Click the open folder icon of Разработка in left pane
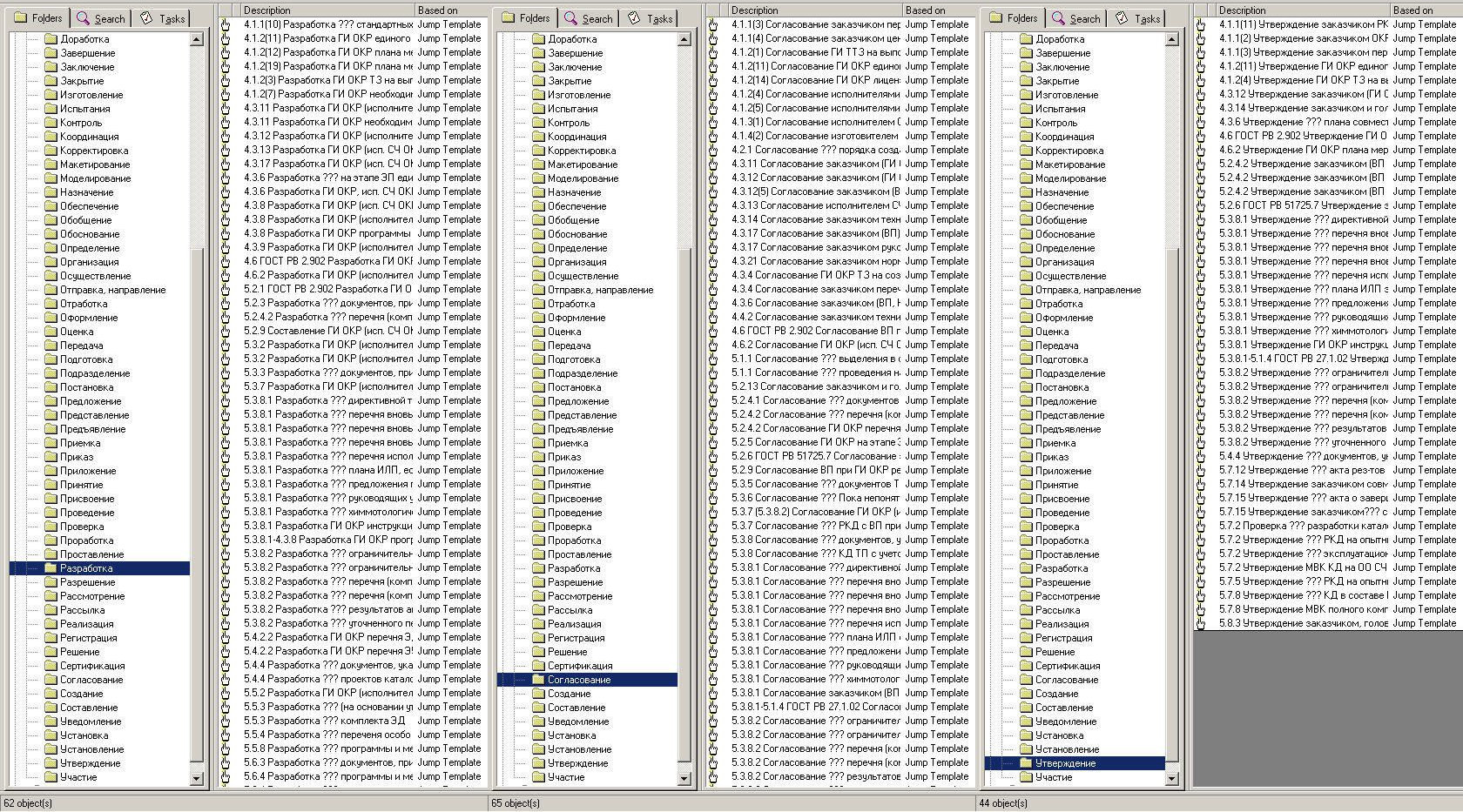The width and height of the screenshot is (1463, 812). tap(51, 568)
